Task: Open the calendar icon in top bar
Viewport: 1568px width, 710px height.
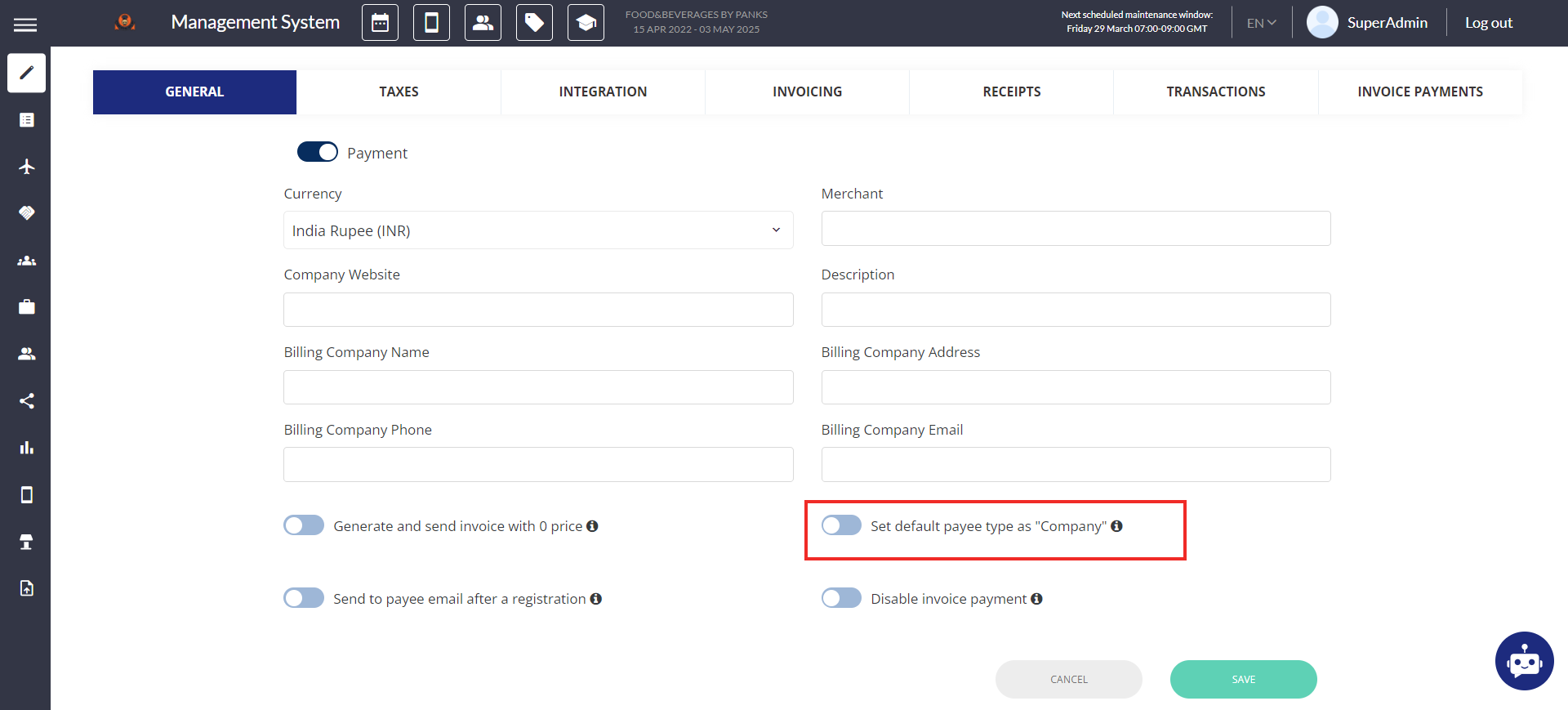Action: pos(380,23)
